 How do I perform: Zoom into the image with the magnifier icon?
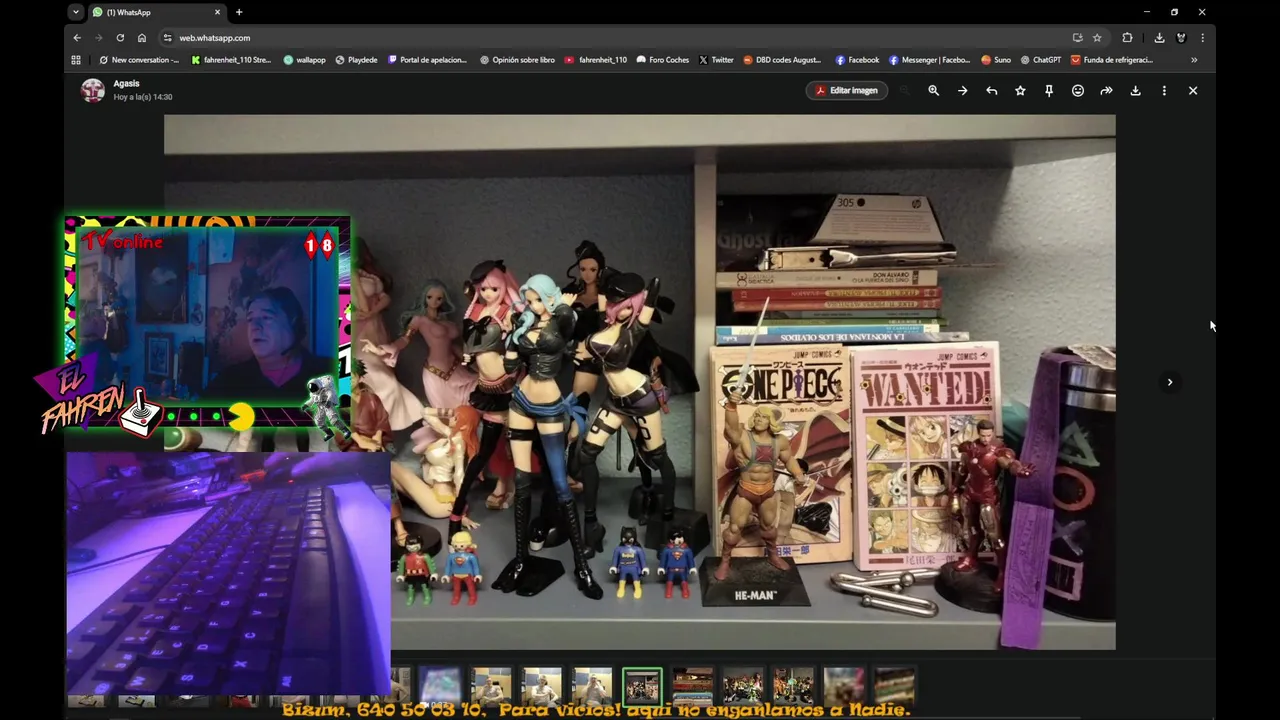pos(933,90)
